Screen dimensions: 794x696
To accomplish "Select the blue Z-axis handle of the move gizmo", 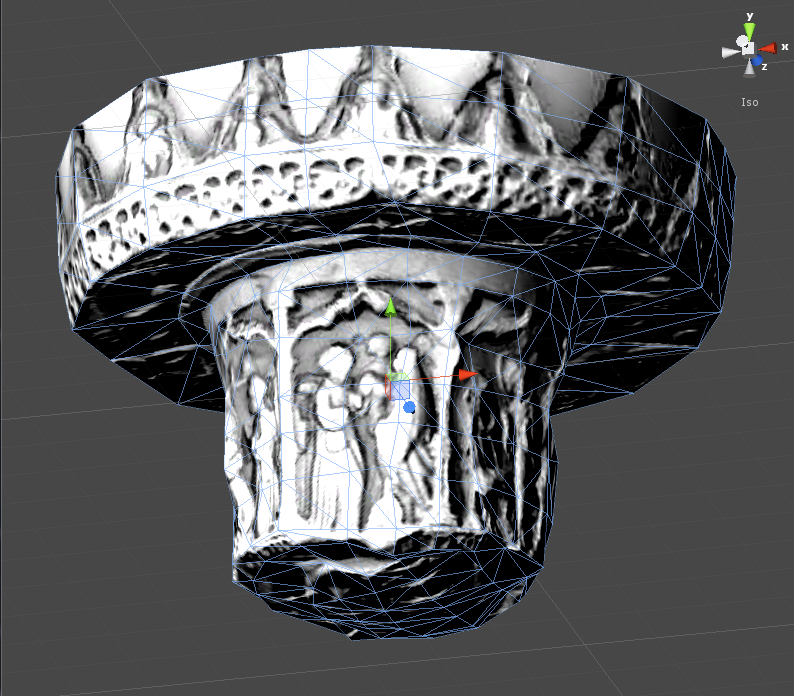I will (409, 407).
